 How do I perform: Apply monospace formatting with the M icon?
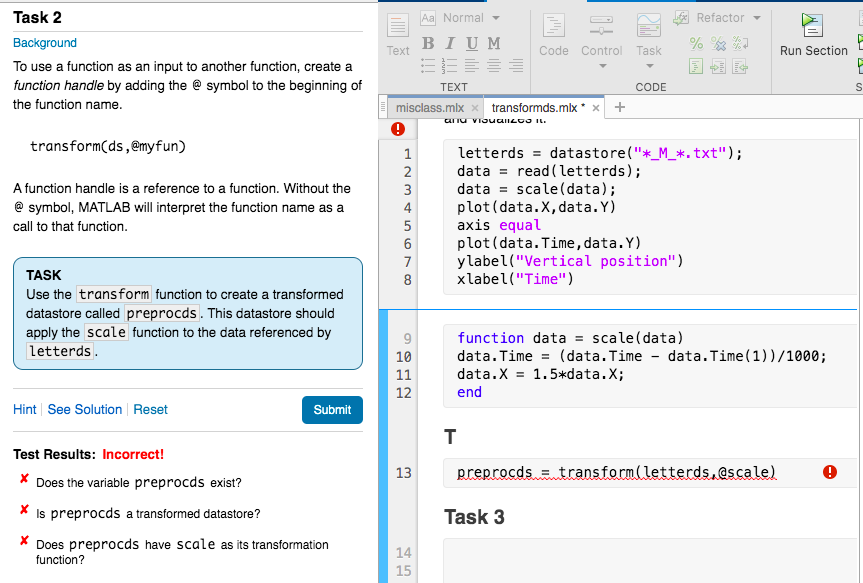tap(495, 43)
